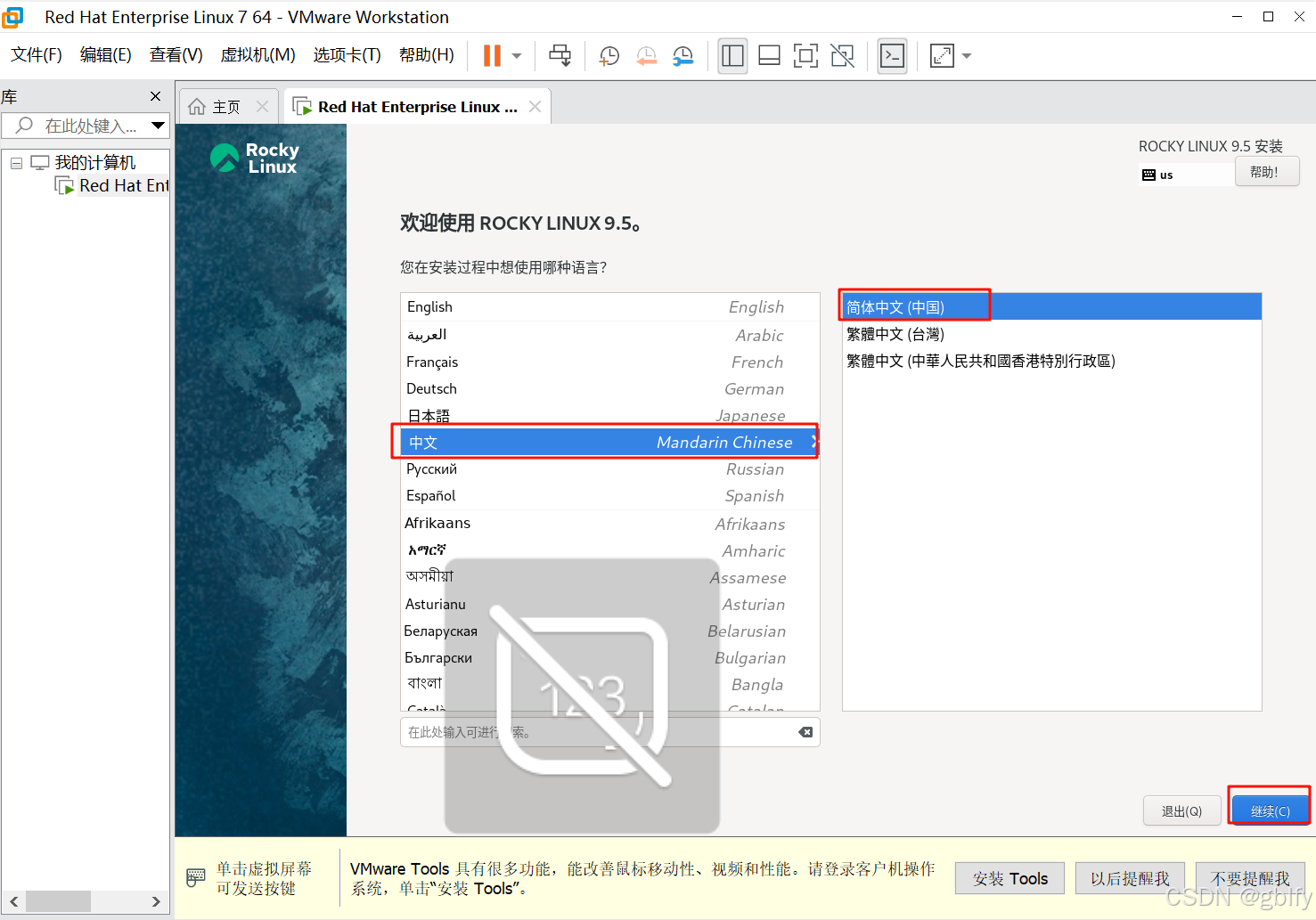Select 中文 Mandarin Chinese row

(x=610, y=442)
